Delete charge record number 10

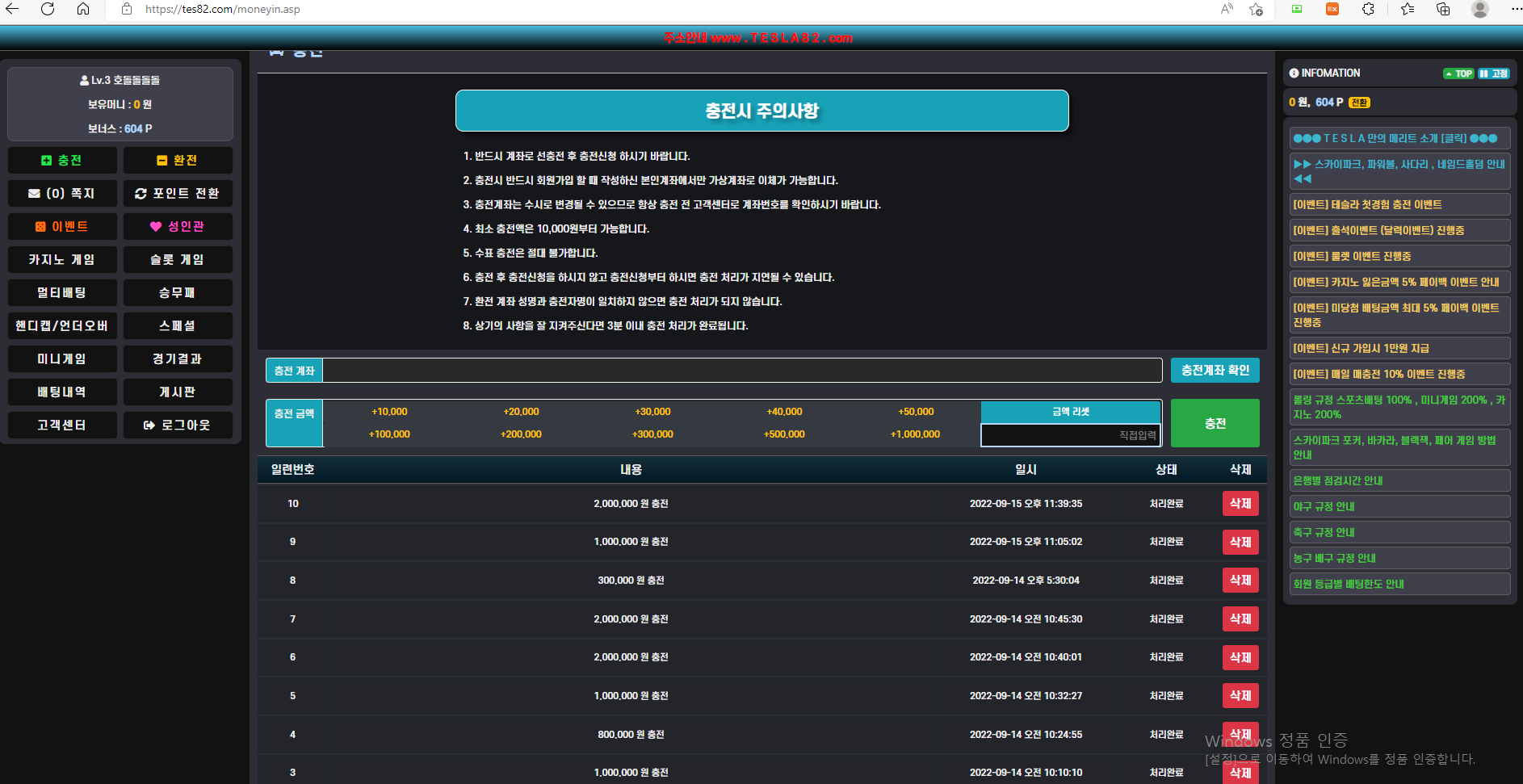(x=1240, y=504)
